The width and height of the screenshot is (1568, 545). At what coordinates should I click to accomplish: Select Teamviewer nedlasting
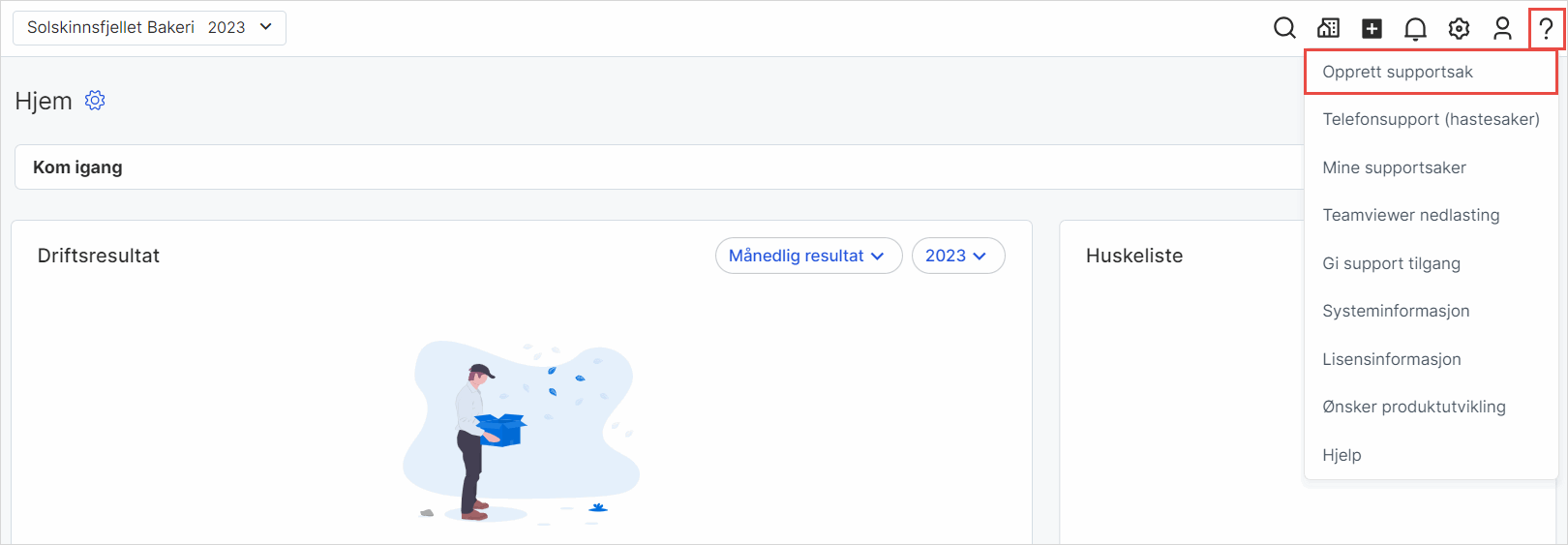tap(1410, 215)
